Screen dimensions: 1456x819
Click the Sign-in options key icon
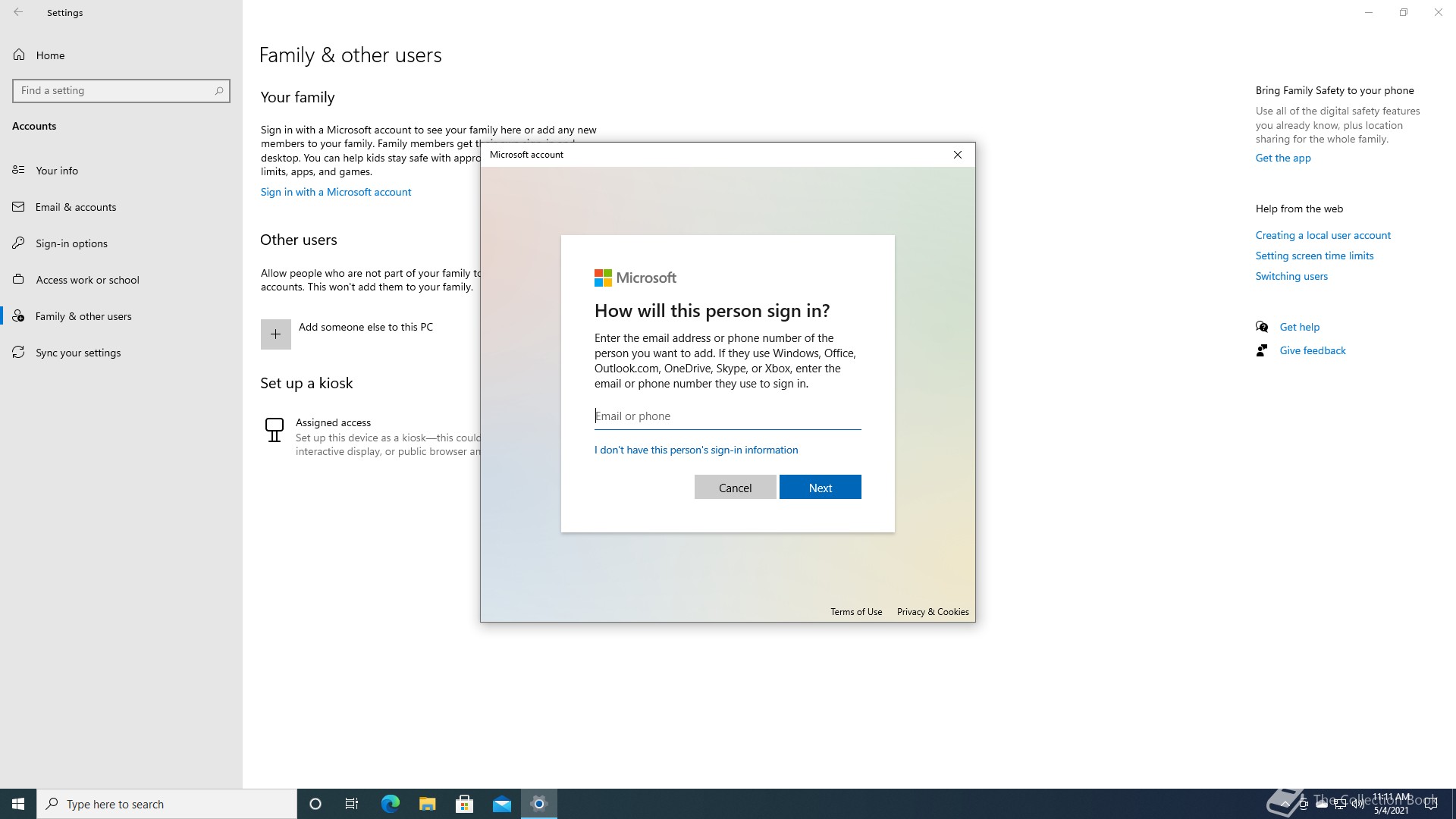(x=19, y=243)
